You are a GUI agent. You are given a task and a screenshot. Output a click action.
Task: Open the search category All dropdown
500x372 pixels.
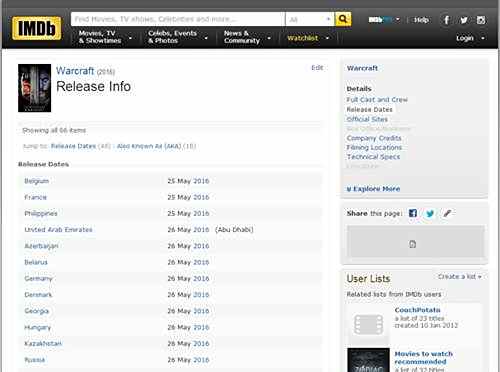[x=310, y=19]
